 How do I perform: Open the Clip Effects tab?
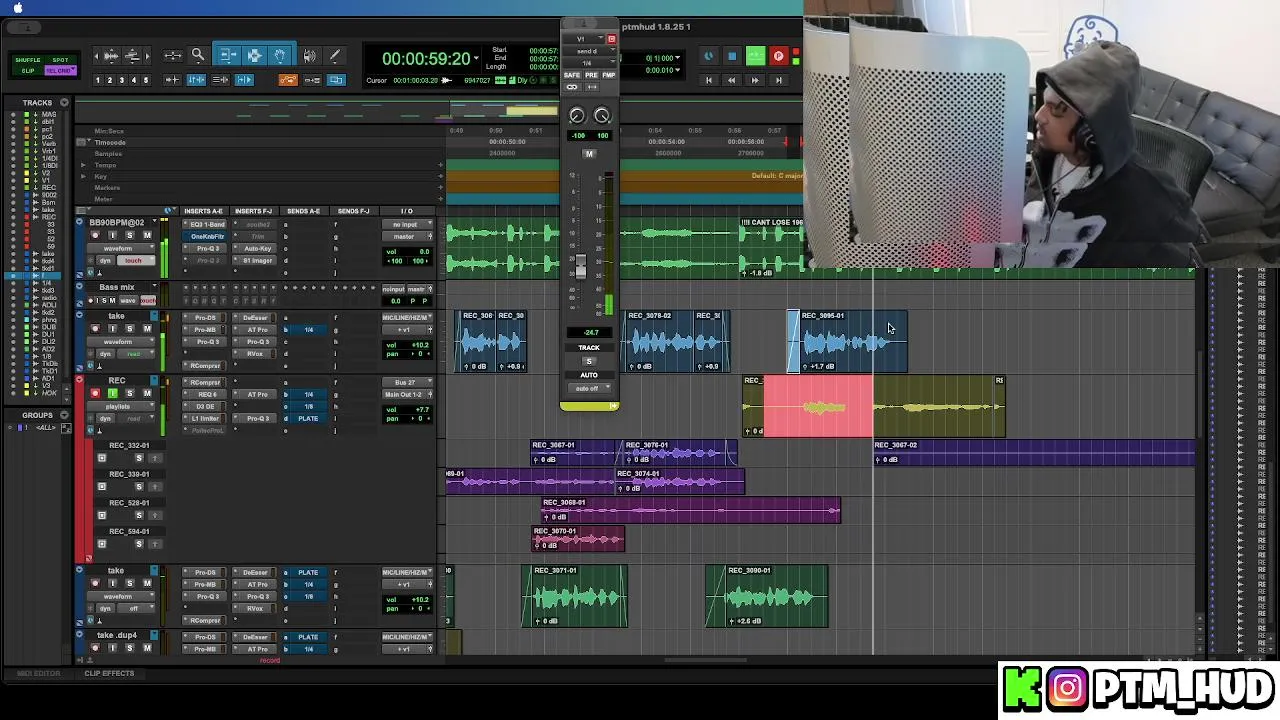(109, 673)
